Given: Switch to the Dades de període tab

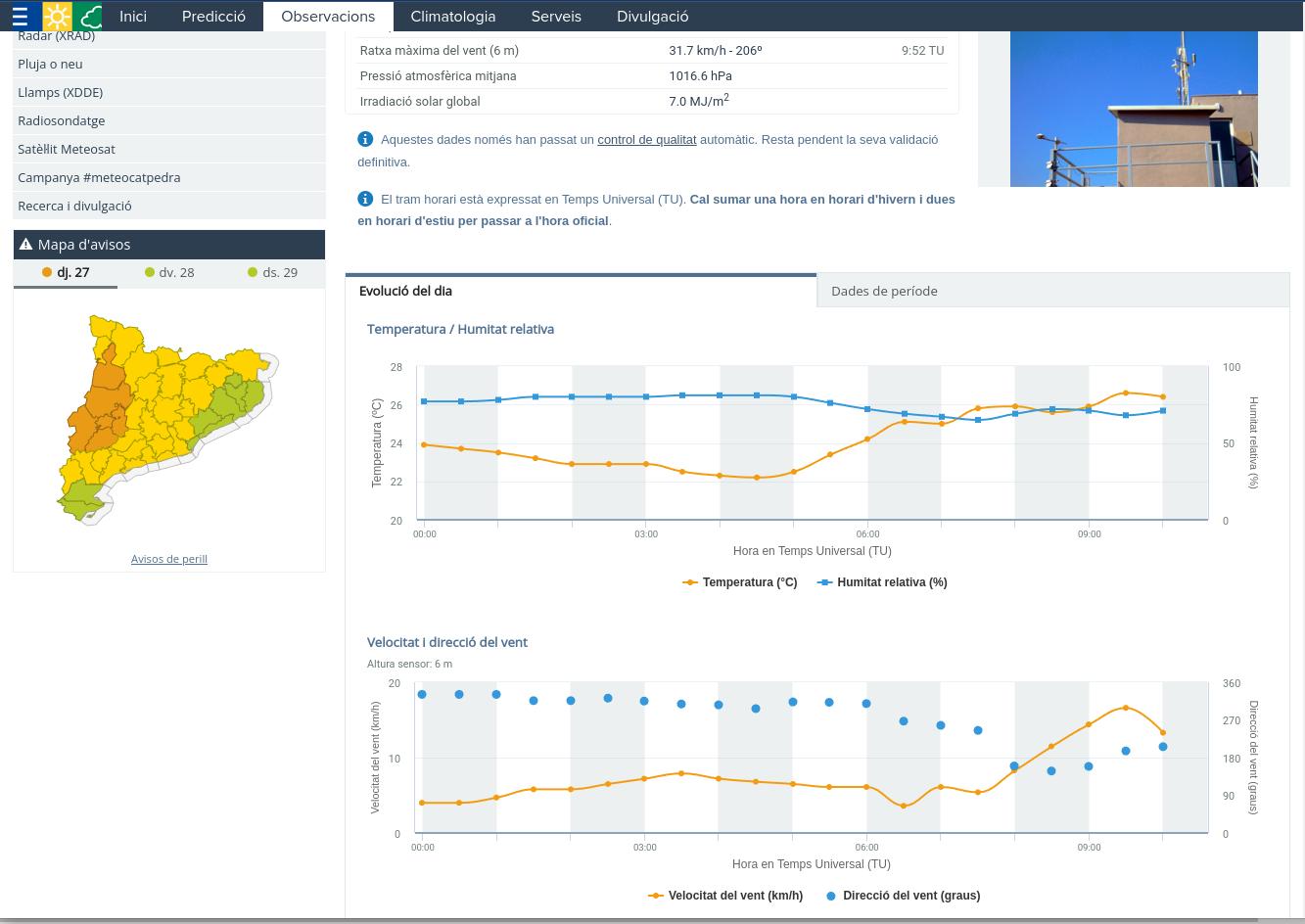Looking at the screenshot, I should tap(884, 291).
